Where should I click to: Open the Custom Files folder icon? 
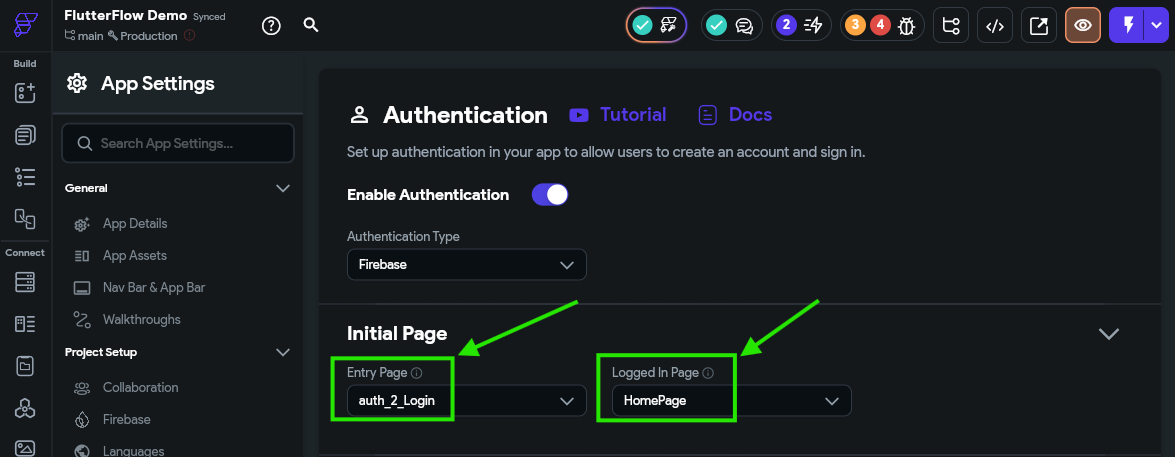(25, 366)
